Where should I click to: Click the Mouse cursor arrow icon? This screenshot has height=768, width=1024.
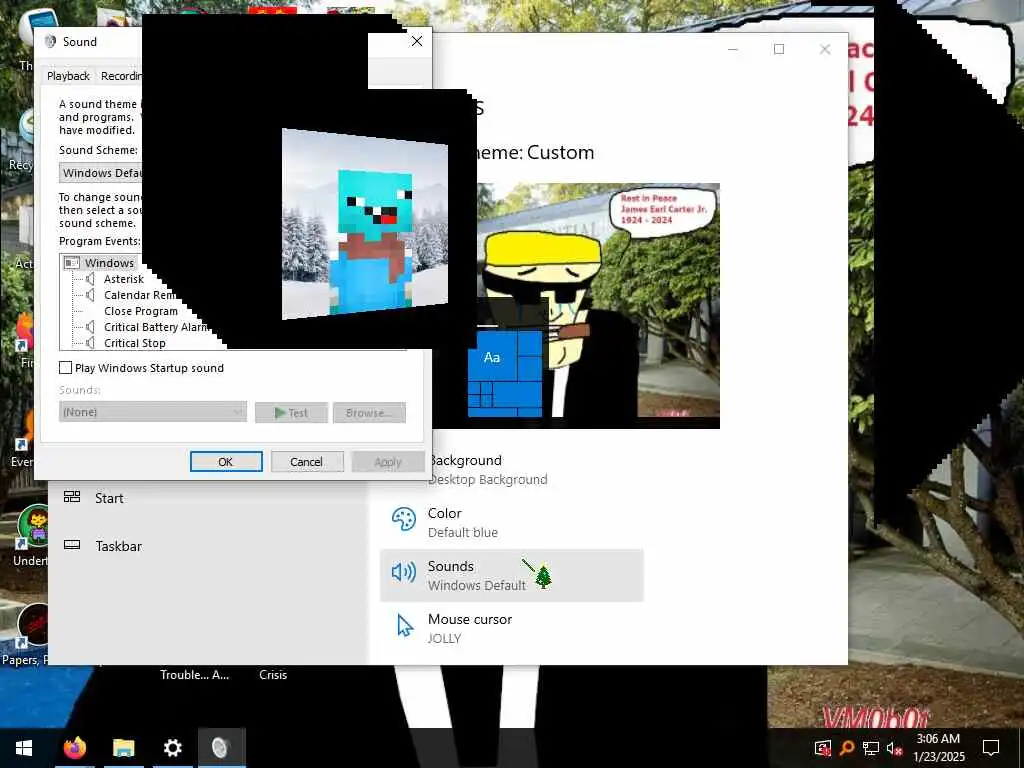pos(405,626)
